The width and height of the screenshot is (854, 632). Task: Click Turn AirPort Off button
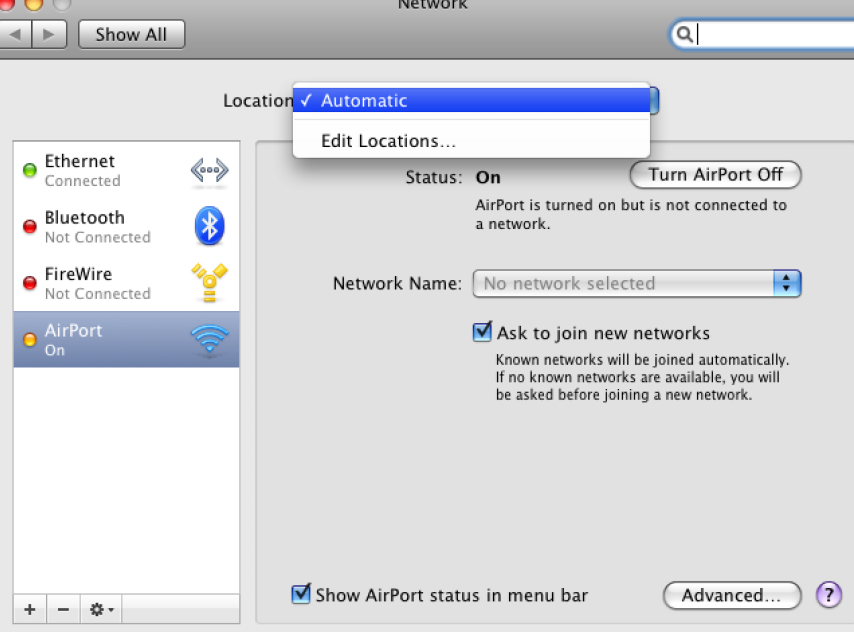715,174
